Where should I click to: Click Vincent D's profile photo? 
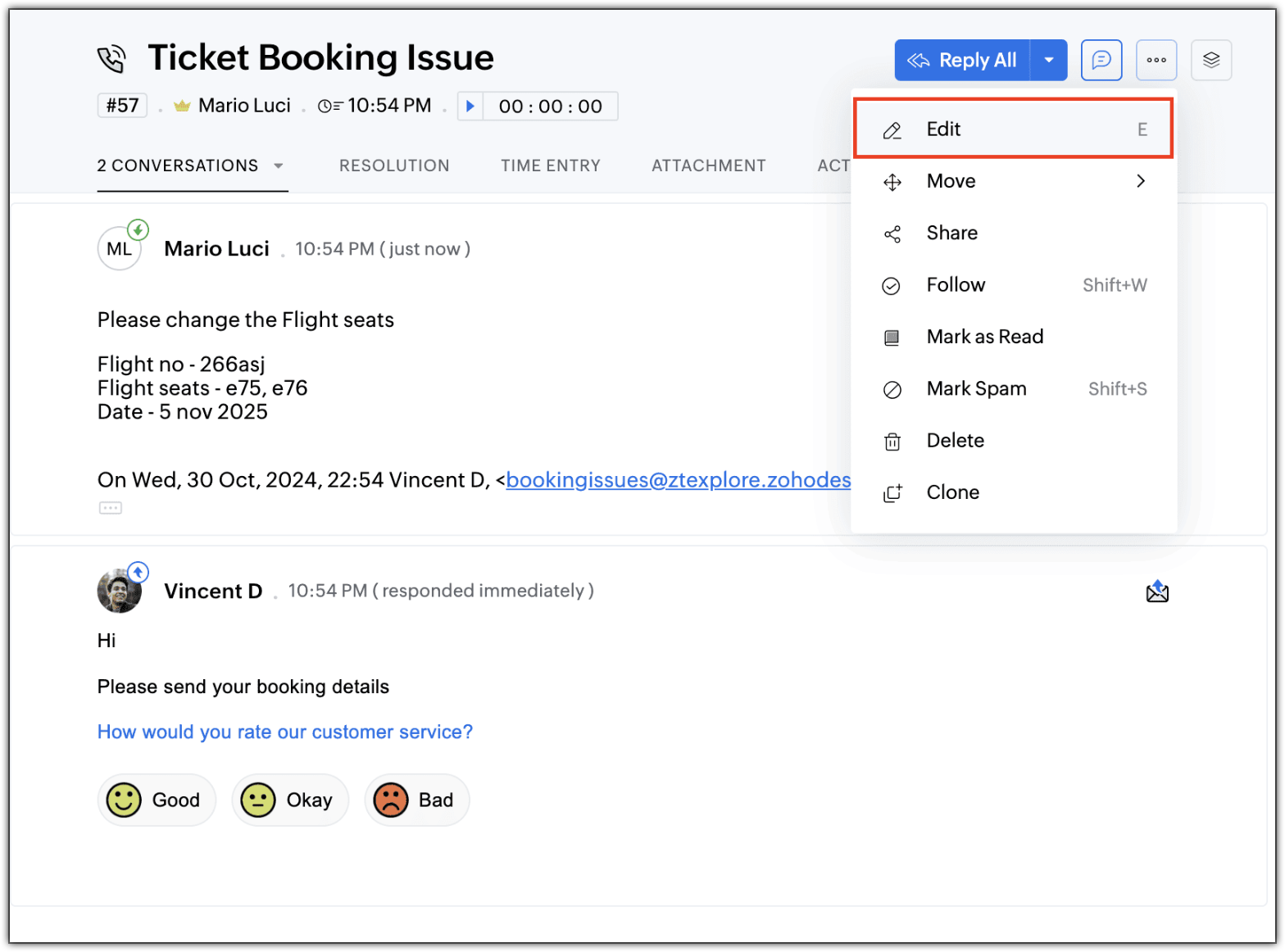pyautogui.click(x=119, y=591)
